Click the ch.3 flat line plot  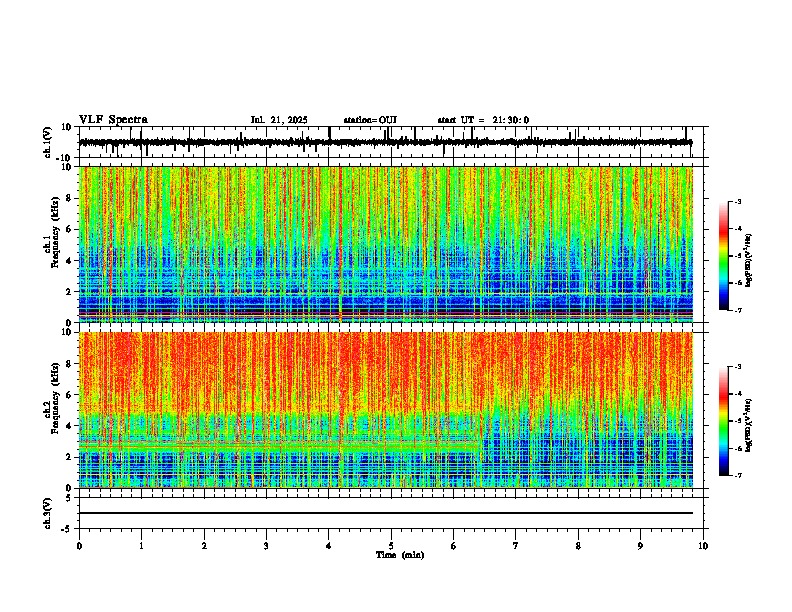click(x=391, y=513)
